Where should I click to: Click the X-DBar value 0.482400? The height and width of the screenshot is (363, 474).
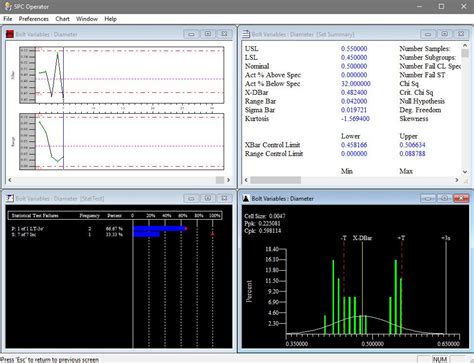click(x=354, y=93)
